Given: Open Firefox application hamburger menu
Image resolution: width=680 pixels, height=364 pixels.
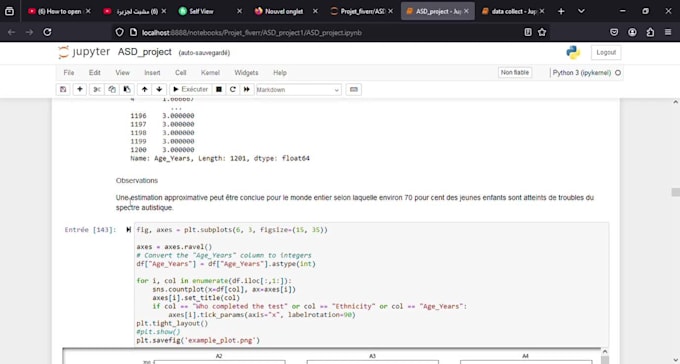Looking at the screenshot, I should pyautogui.click(x=668, y=32).
